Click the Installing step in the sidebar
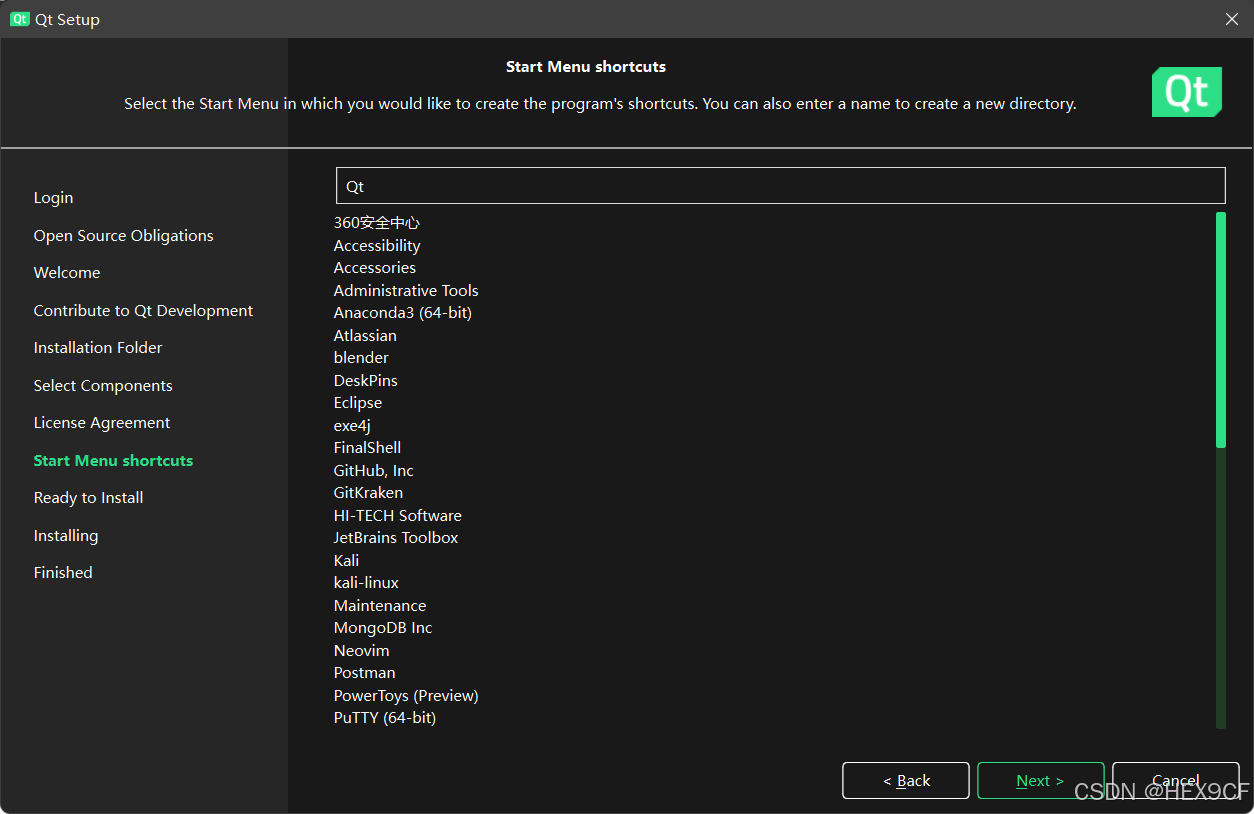 66,536
